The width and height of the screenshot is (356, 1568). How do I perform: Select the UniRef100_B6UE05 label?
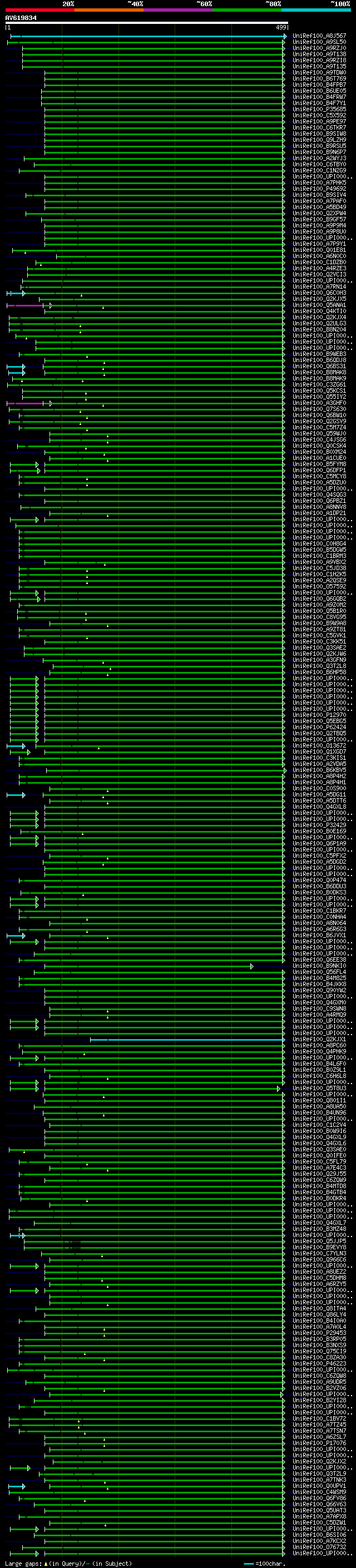(319, 91)
